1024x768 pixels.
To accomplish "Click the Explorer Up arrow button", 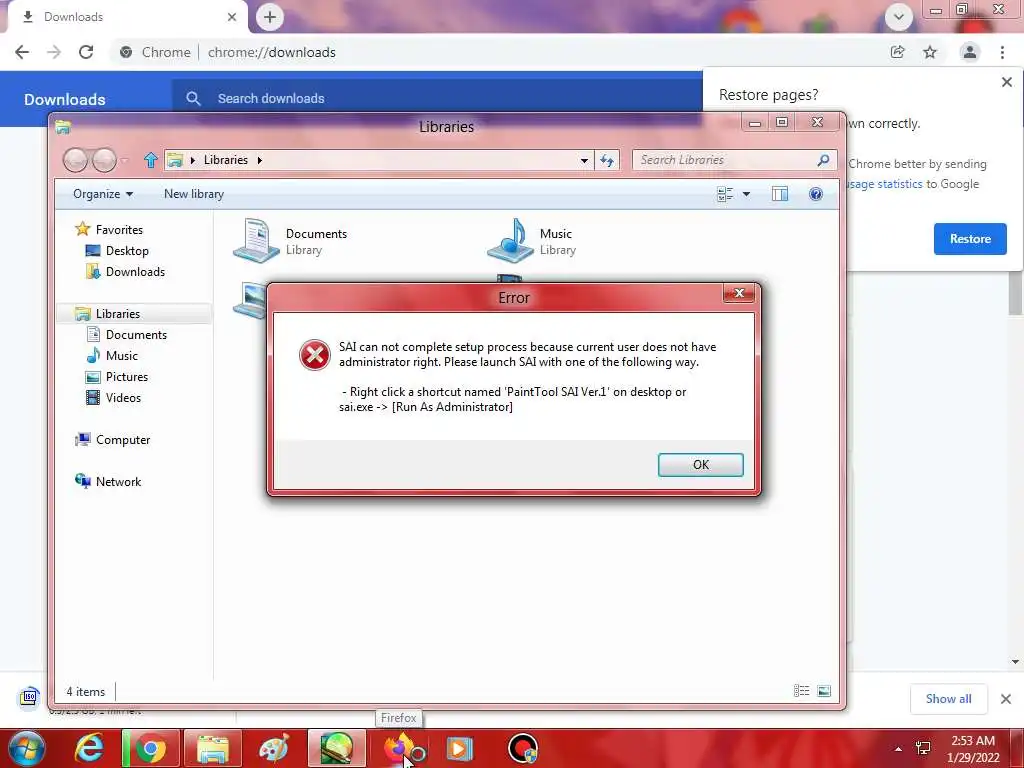I will point(151,160).
